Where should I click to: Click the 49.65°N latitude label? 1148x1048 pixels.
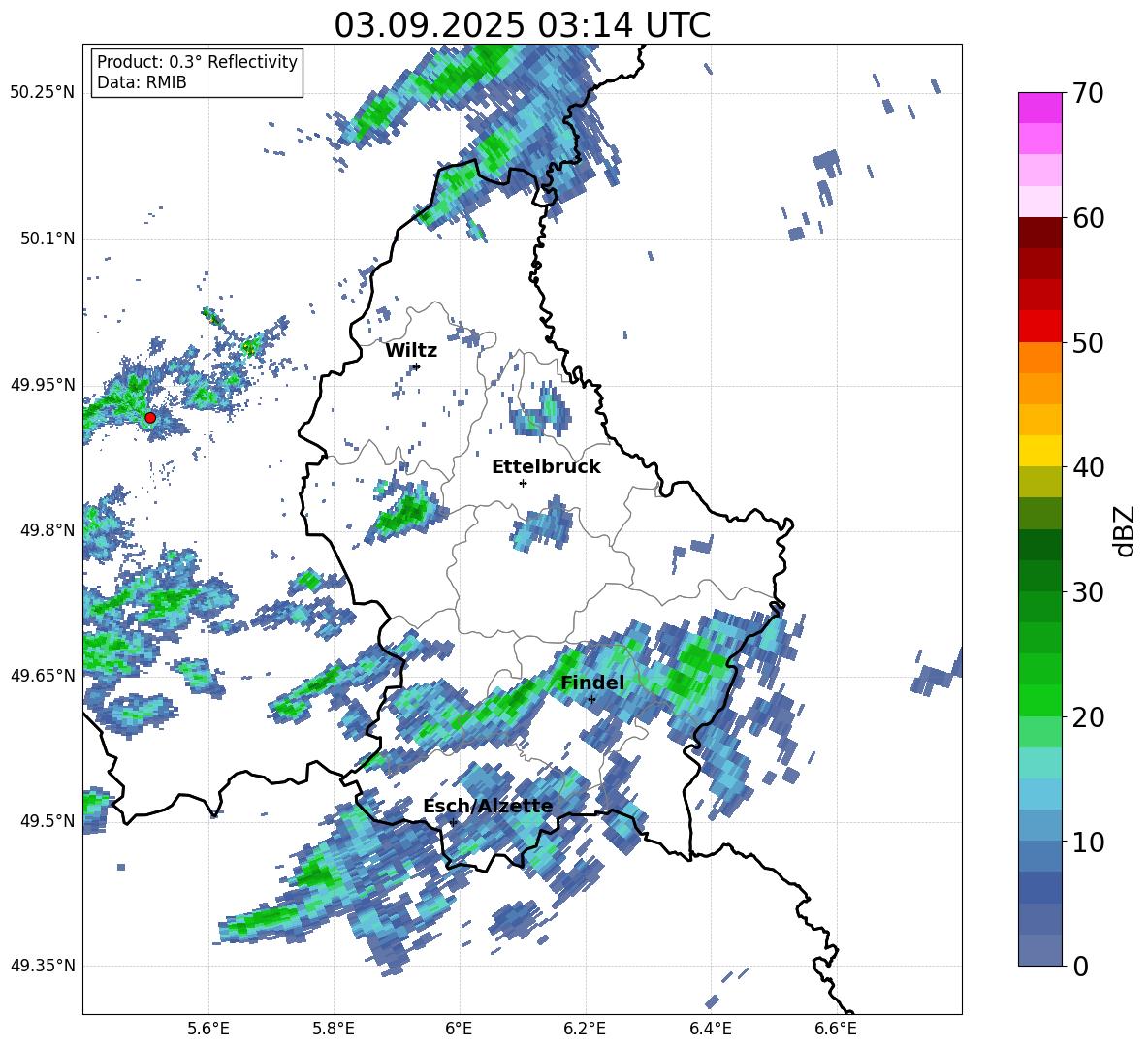pos(43,676)
